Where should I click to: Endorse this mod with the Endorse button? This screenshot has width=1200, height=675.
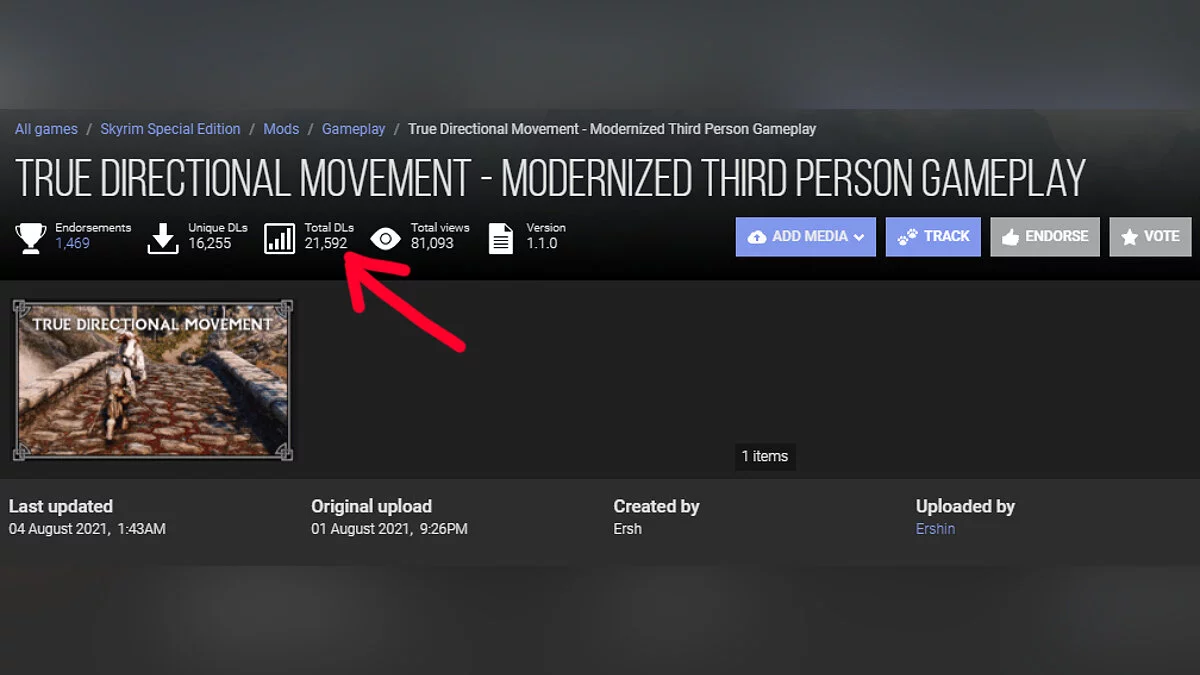pyautogui.click(x=1045, y=237)
